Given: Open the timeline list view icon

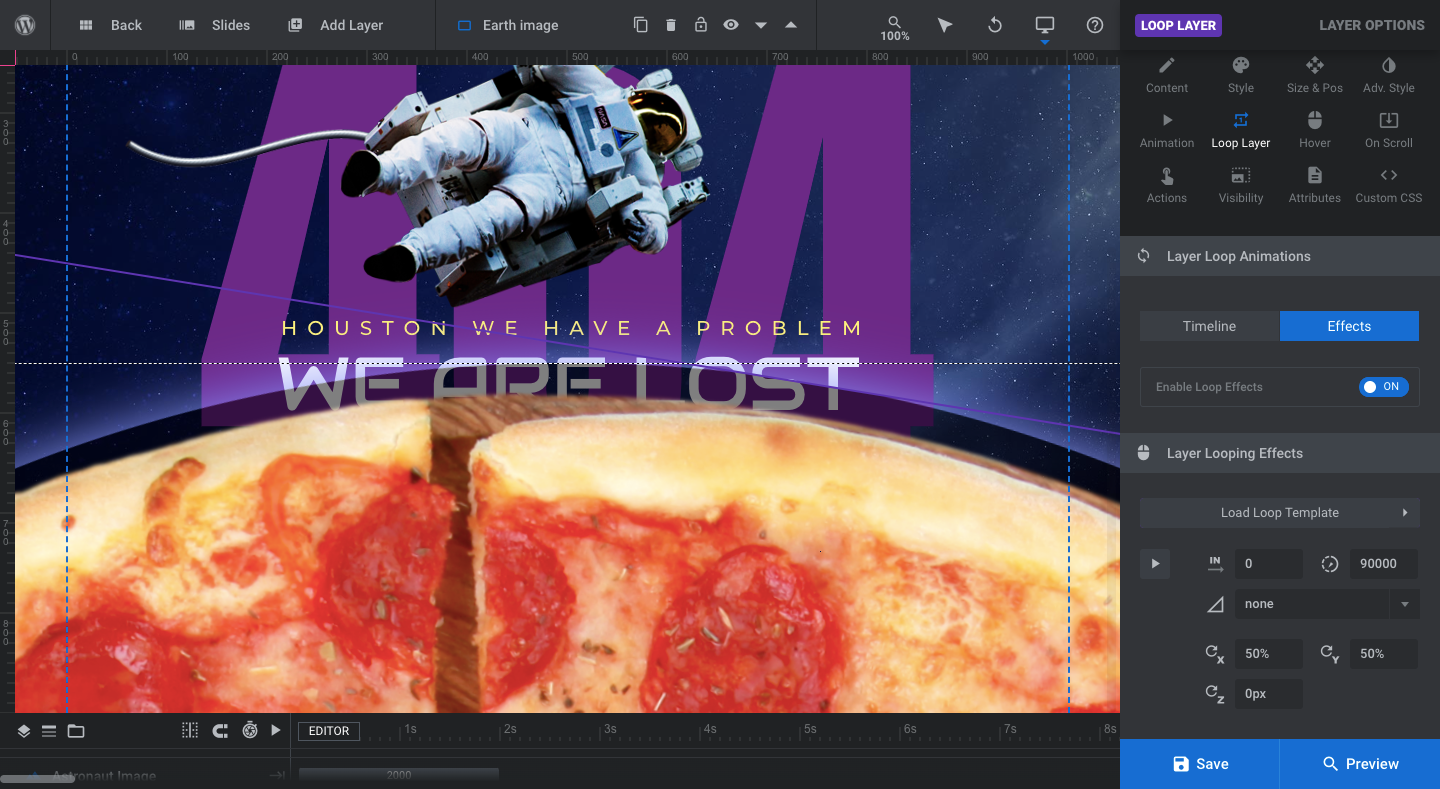Looking at the screenshot, I should 49,731.
